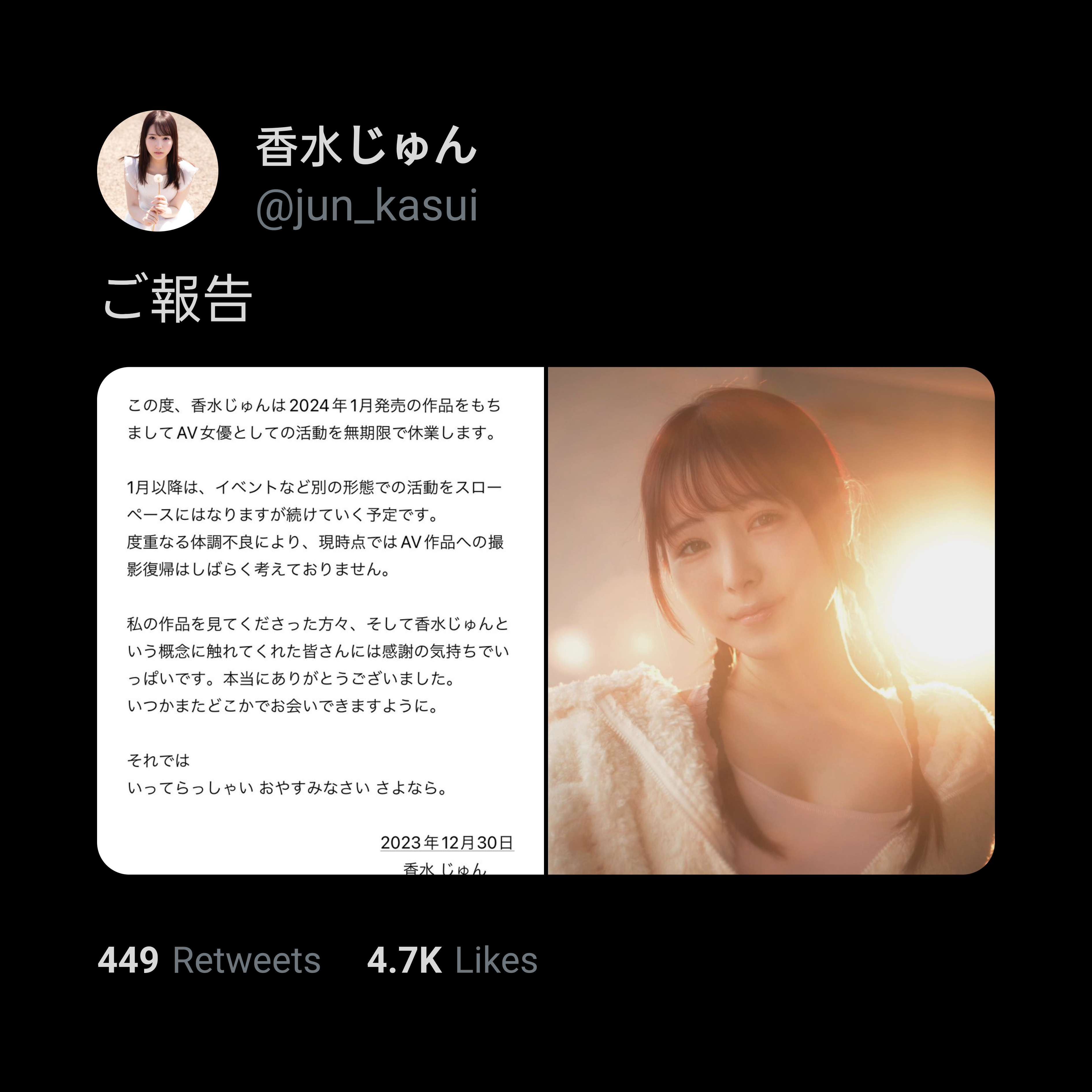This screenshot has width=1092, height=1092.
Task: Click the line いってらっしゃい おやすみなさい さよなら
Action: [x=287, y=787]
